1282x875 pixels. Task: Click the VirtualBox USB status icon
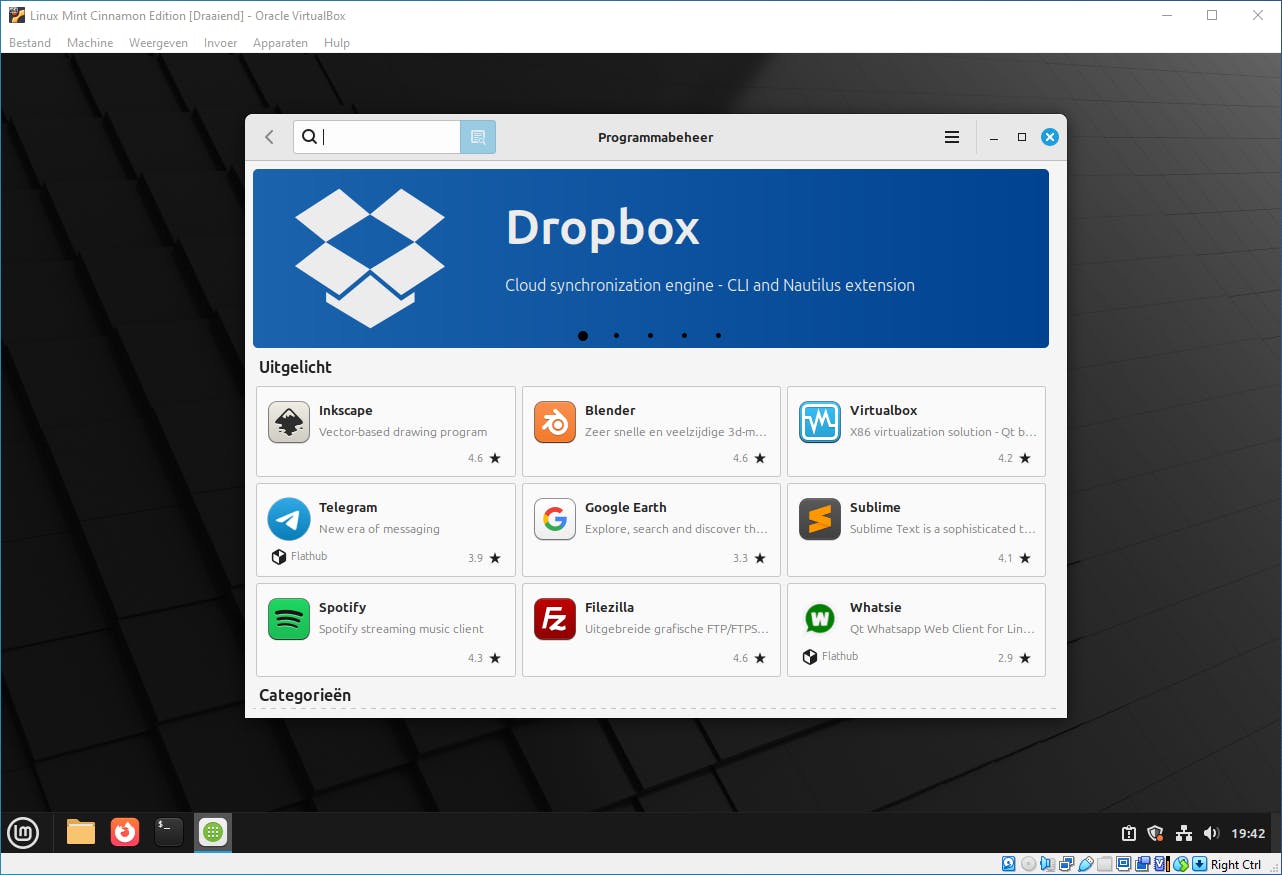[1085, 864]
